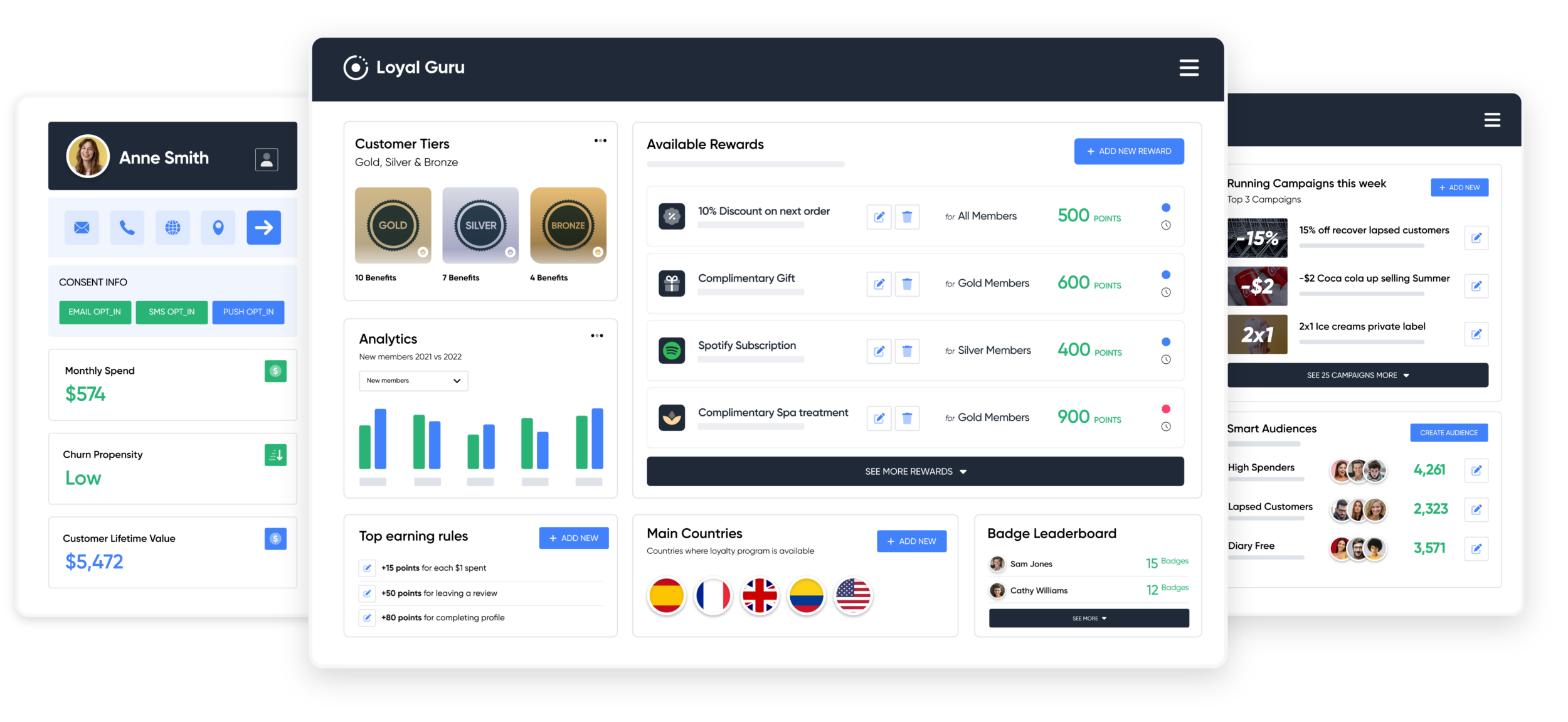Delete the 10% Discount reward via trash icon
Image resolution: width=1568 pixels, height=722 pixels.
click(907, 216)
